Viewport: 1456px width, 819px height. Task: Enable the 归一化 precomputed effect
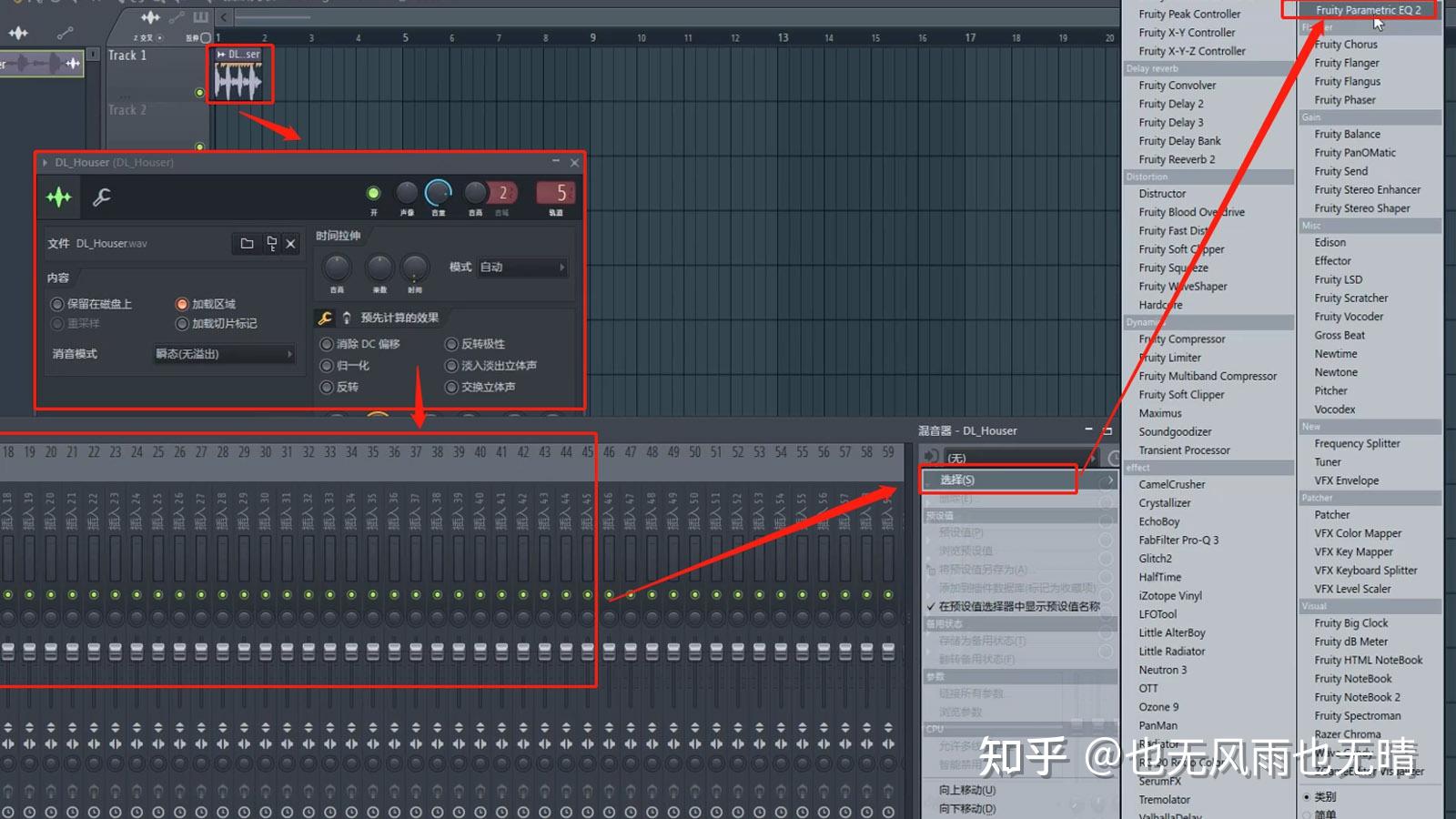pyautogui.click(x=327, y=366)
